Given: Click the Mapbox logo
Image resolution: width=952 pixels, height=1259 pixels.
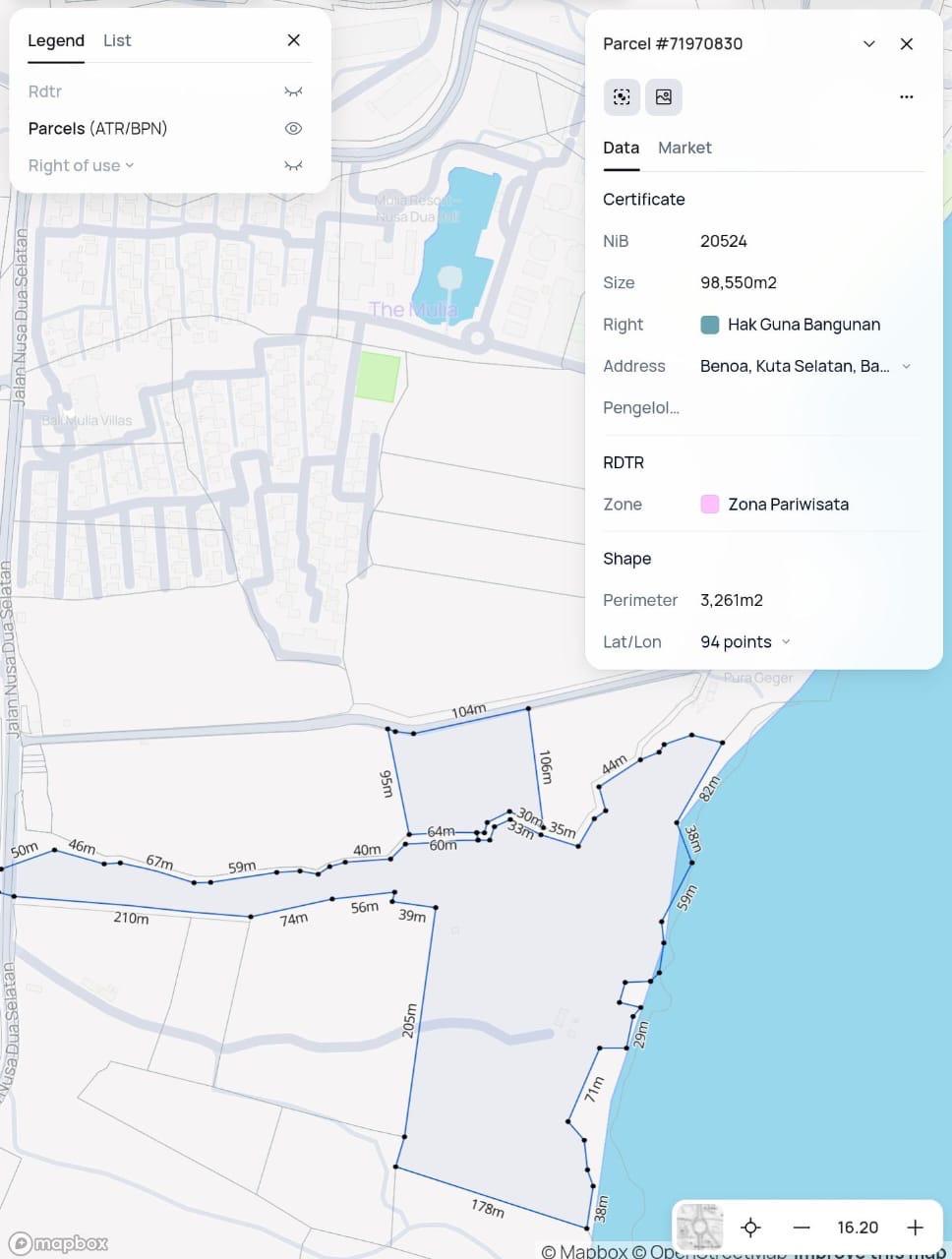Looking at the screenshot, I should pyautogui.click(x=59, y=1243).
